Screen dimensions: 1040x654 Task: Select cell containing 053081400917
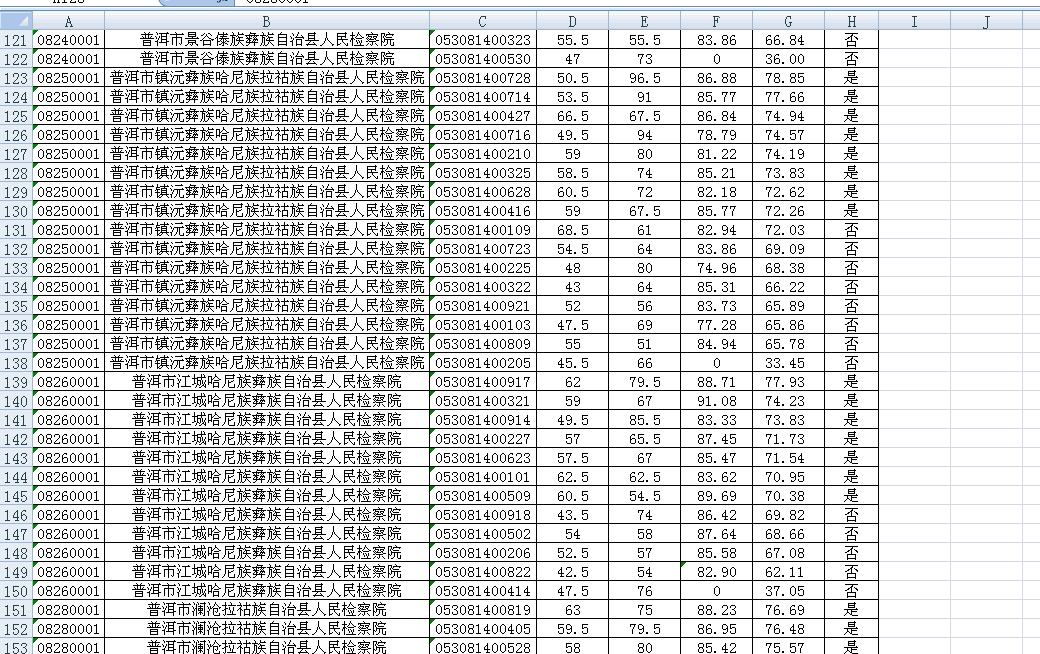tap(483, 382)
